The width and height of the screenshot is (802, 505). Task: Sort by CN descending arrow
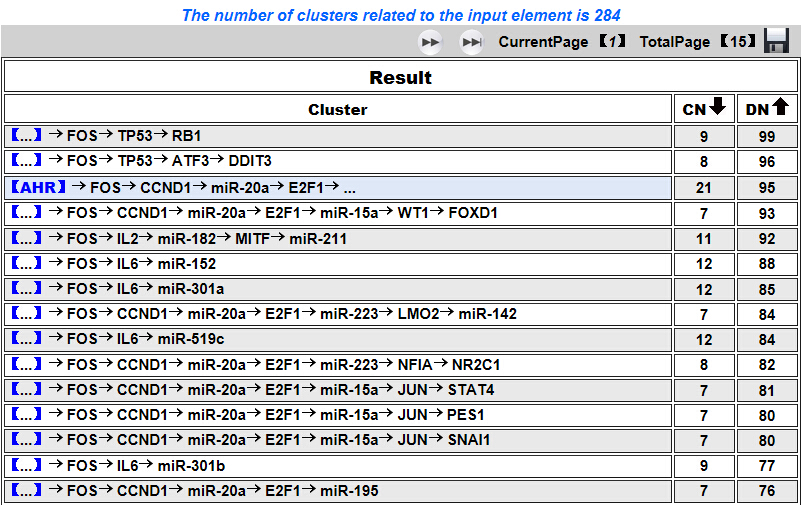[717, 108]
